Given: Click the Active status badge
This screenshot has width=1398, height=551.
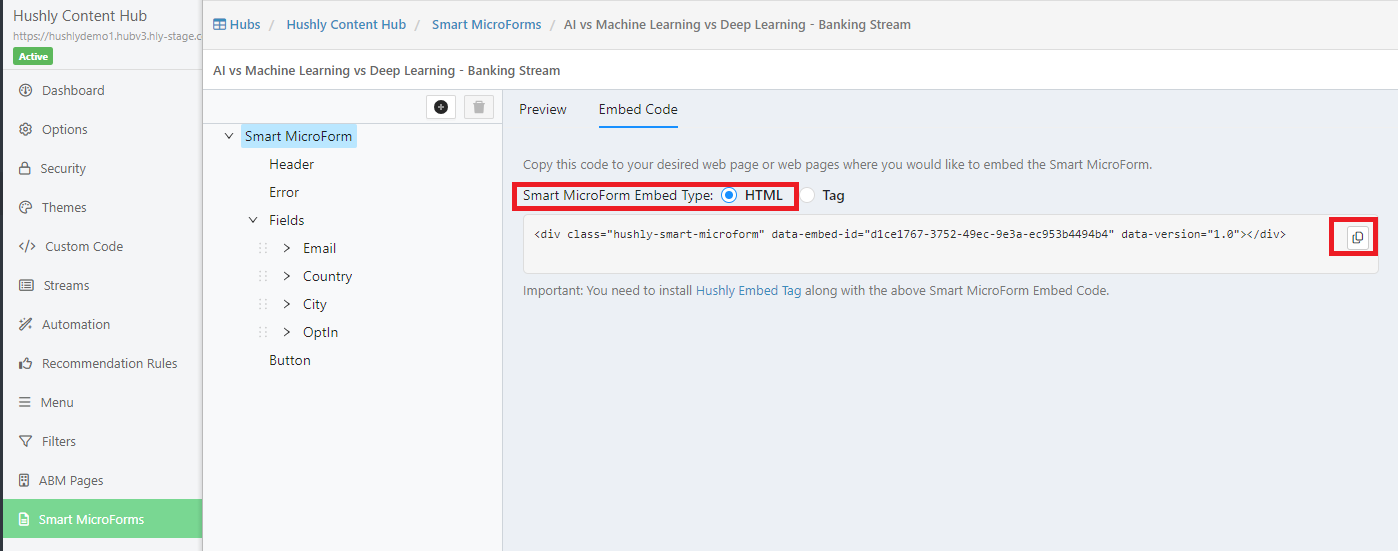Looking at the screenshot, I should point(33,56).
